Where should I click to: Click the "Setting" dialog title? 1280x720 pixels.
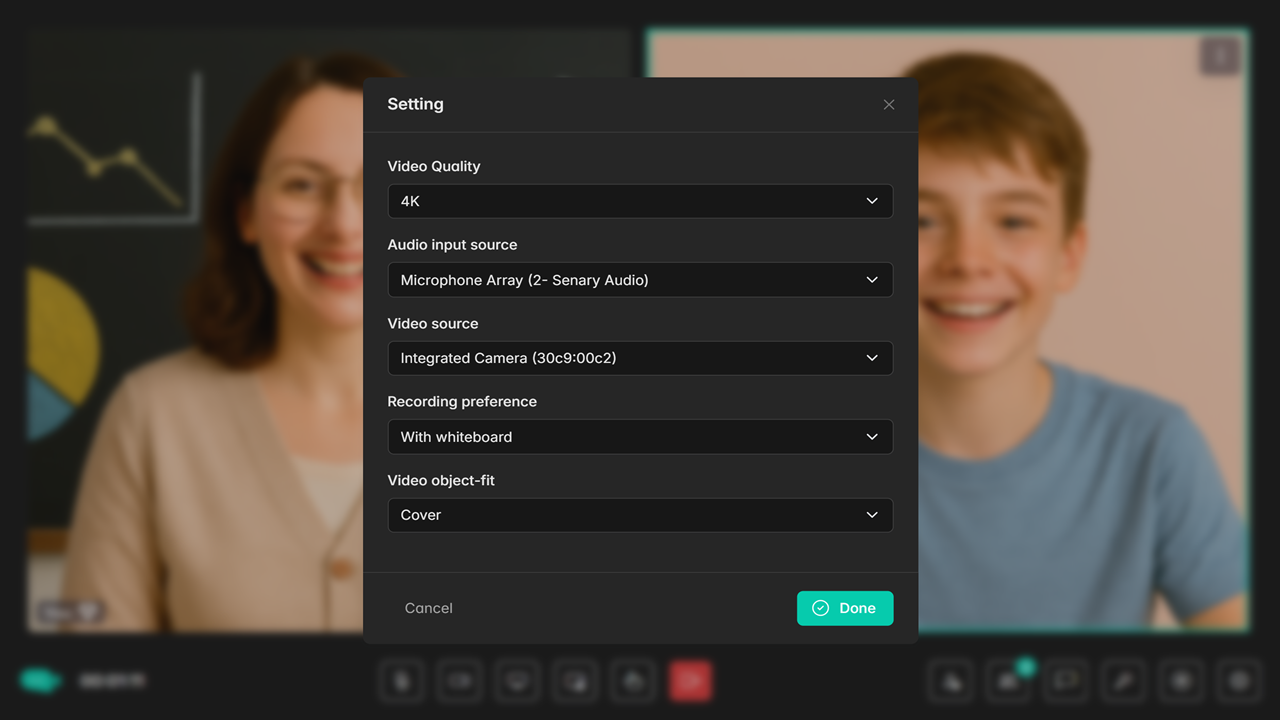[415, 104]
